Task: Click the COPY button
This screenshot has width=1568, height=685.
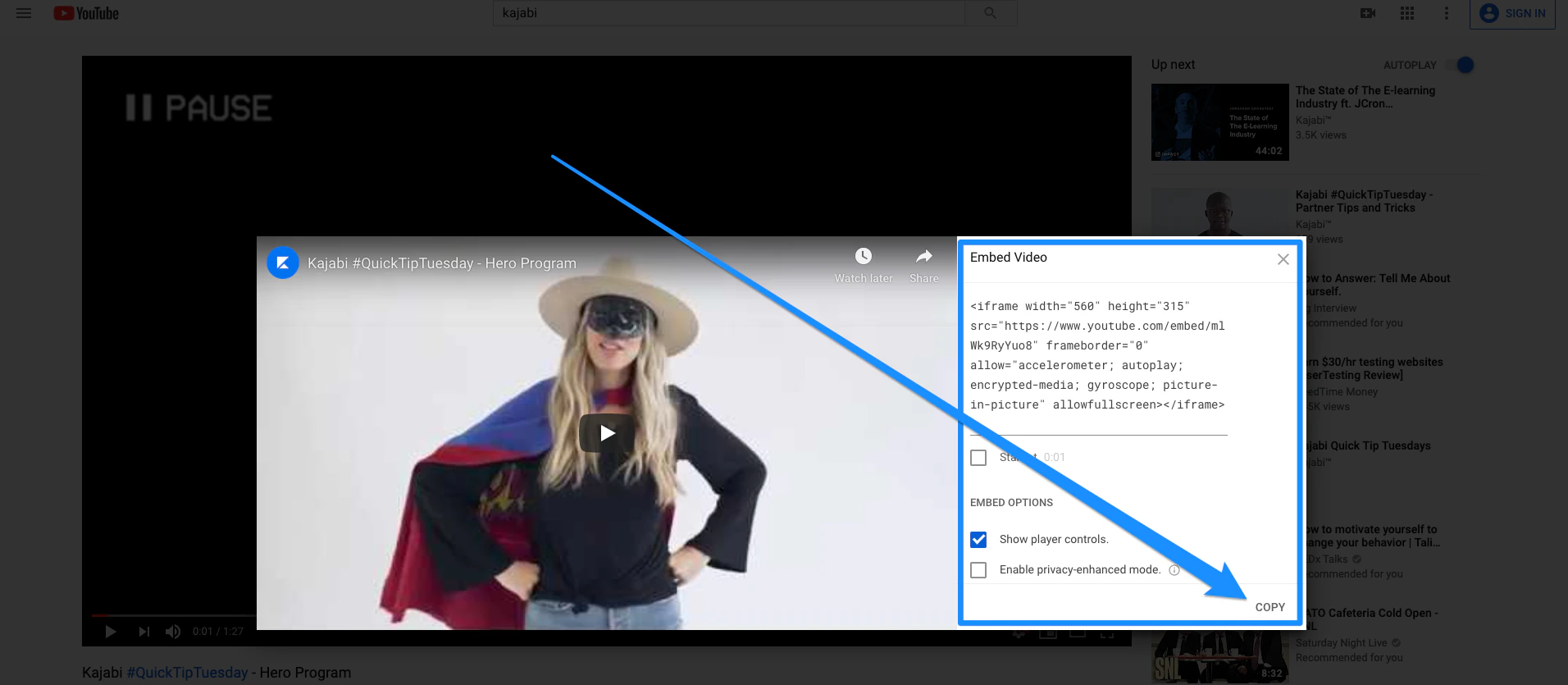Action: 1269,607
